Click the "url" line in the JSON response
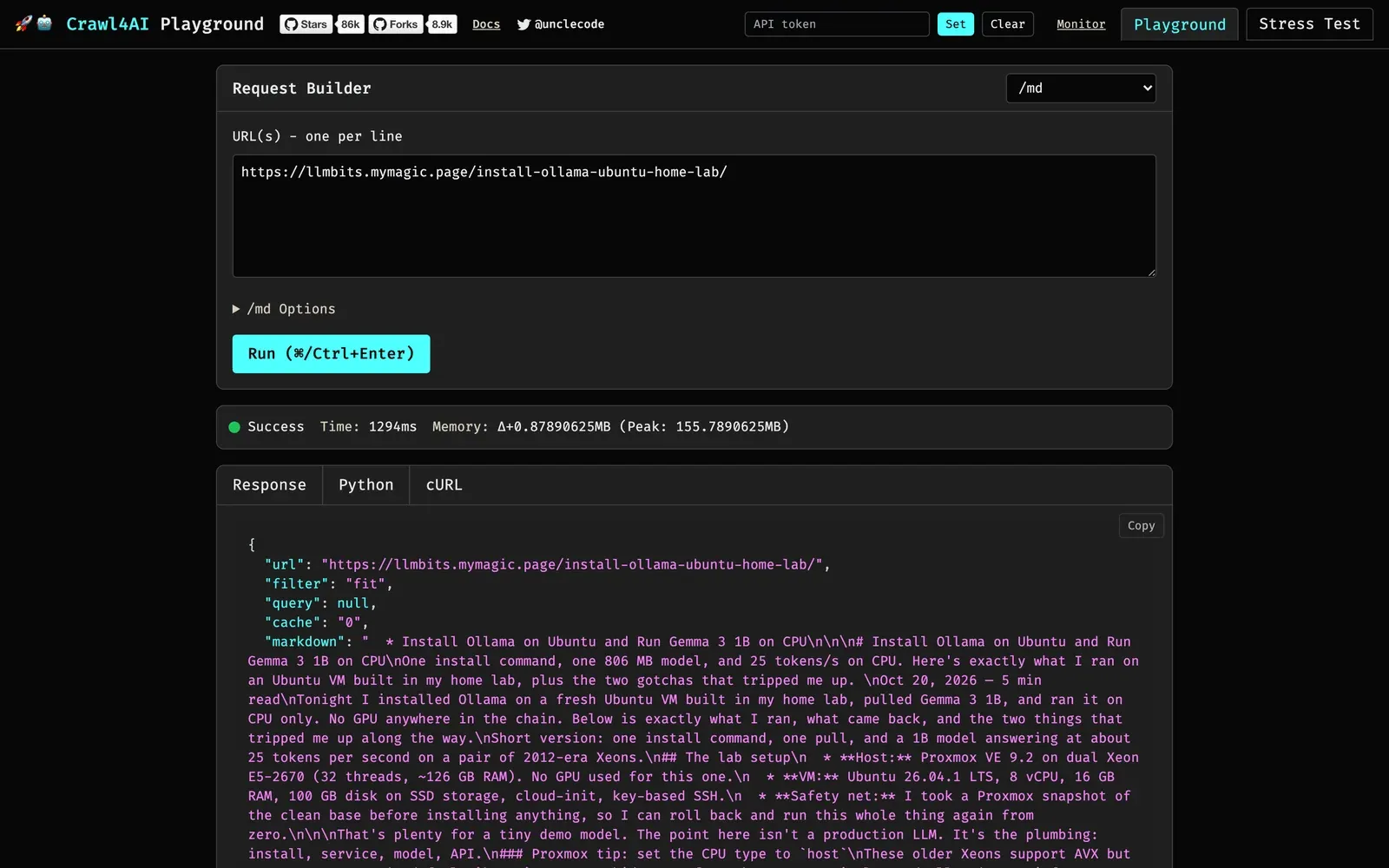The image size is (1389, 868). point(547,565)
